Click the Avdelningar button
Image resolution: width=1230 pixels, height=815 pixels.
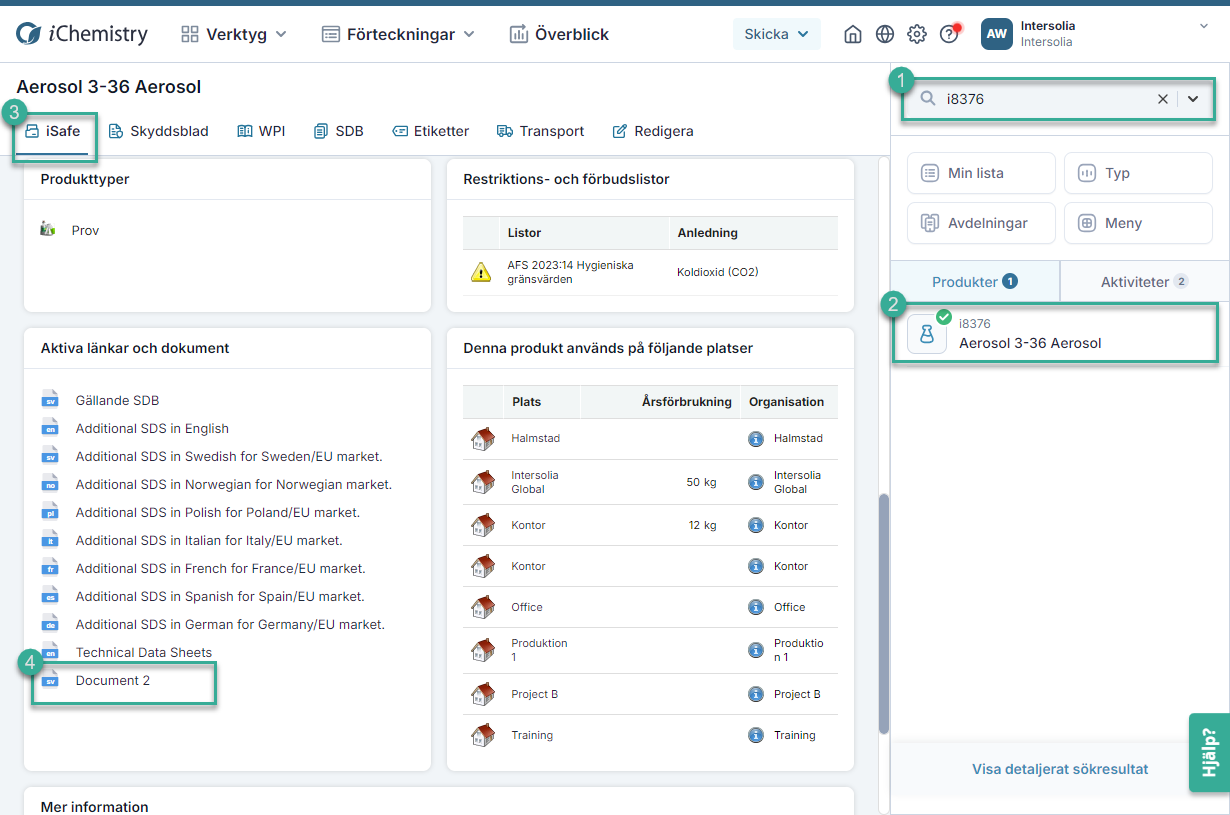981,223
